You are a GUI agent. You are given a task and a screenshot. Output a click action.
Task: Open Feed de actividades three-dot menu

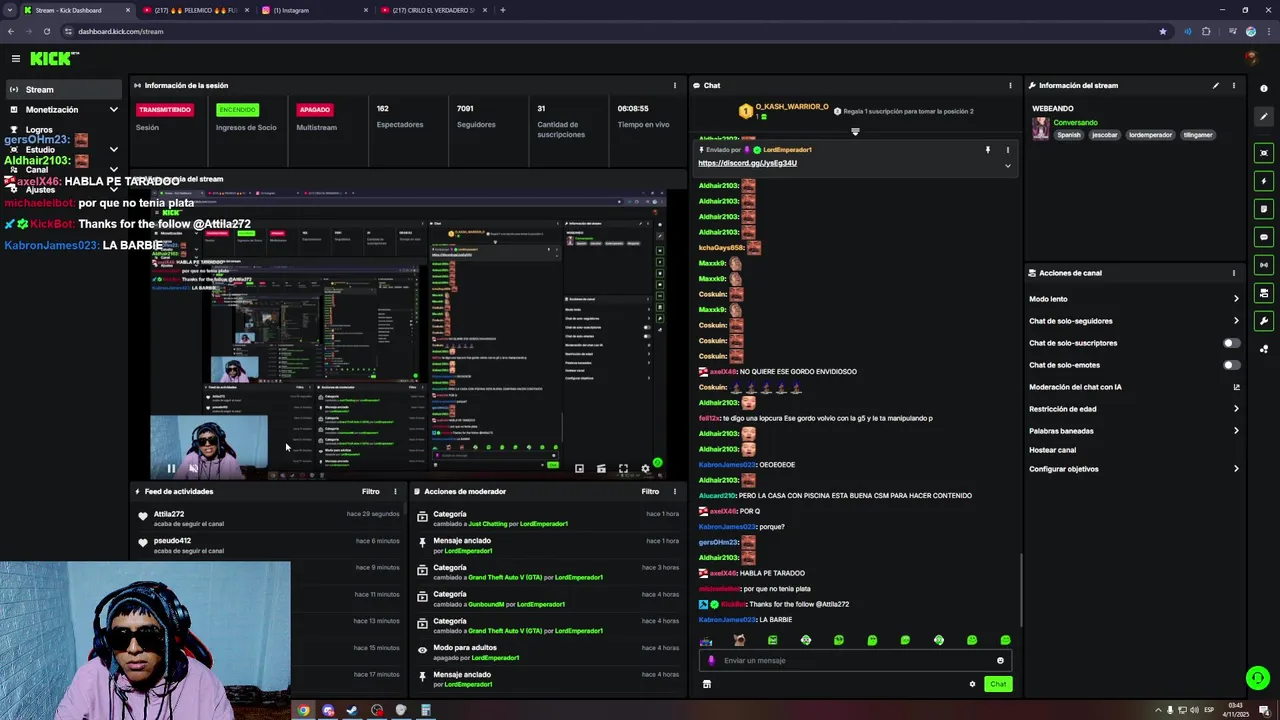[395, 492]
